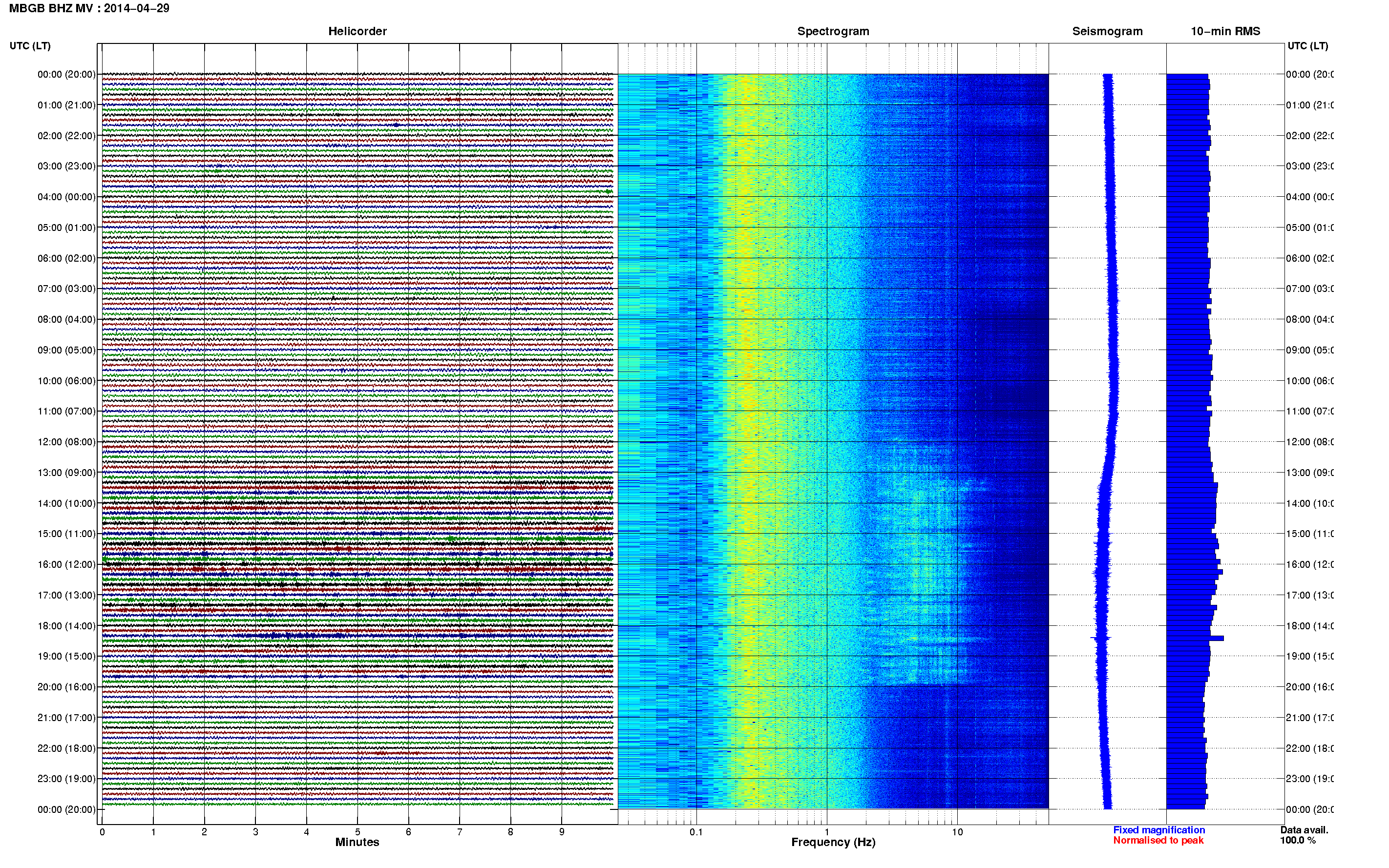
Task: Click the "Minutes" axis title under helicorder
Action: (x=357, y=842)
